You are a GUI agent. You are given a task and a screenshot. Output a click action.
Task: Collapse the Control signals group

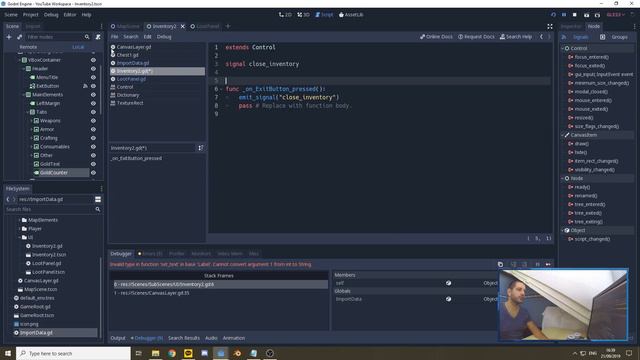pyautogui.click(x=562, y=48)
